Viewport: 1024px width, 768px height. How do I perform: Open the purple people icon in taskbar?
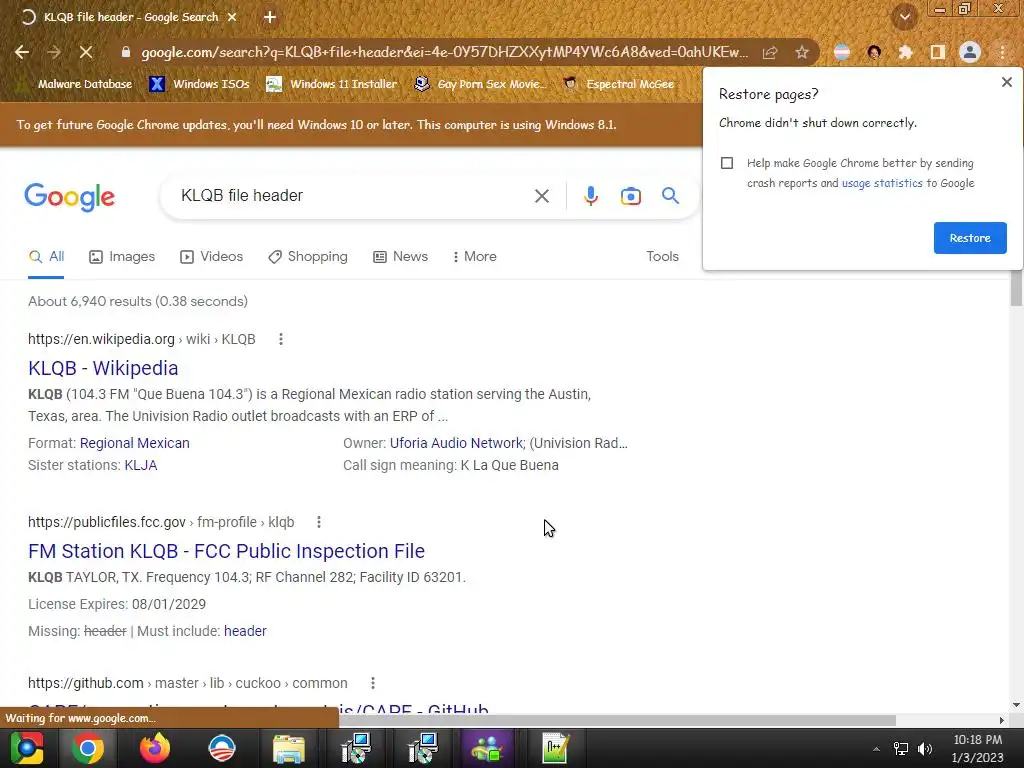click(x=487, y=748)
